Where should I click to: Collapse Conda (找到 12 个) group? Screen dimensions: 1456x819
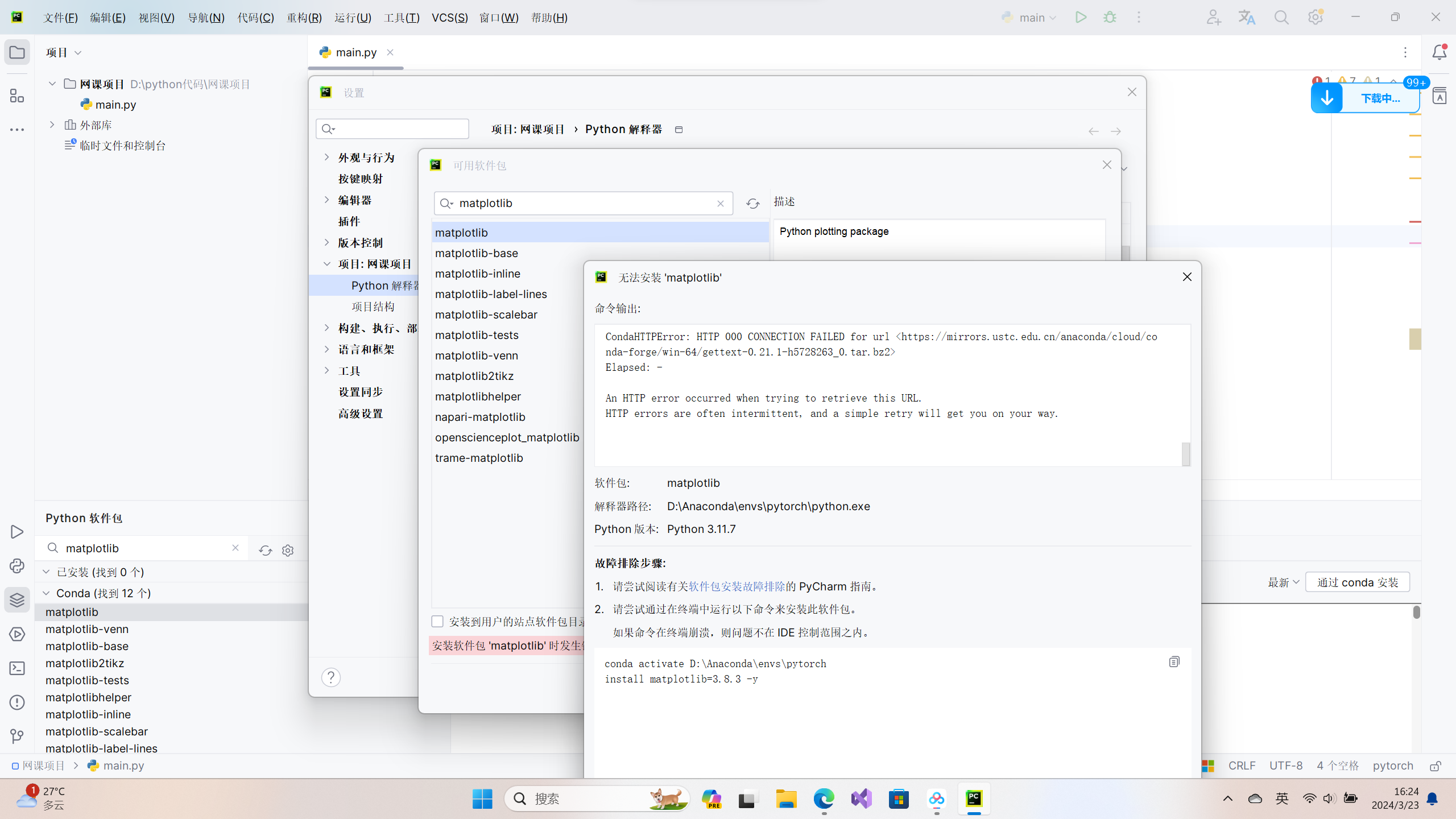click(x=46, y=593)
